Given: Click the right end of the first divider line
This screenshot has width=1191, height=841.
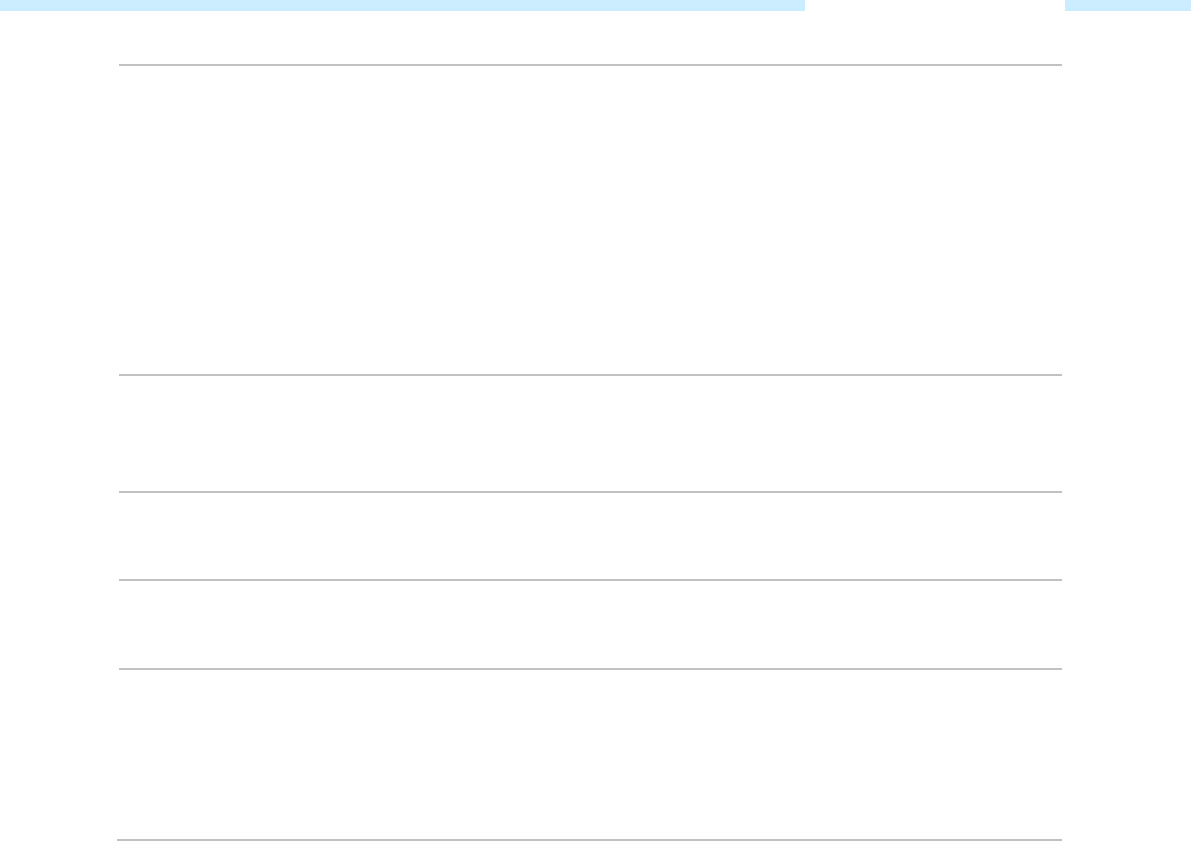Looking at the screenshot, I should click(x=1060, y=65).
